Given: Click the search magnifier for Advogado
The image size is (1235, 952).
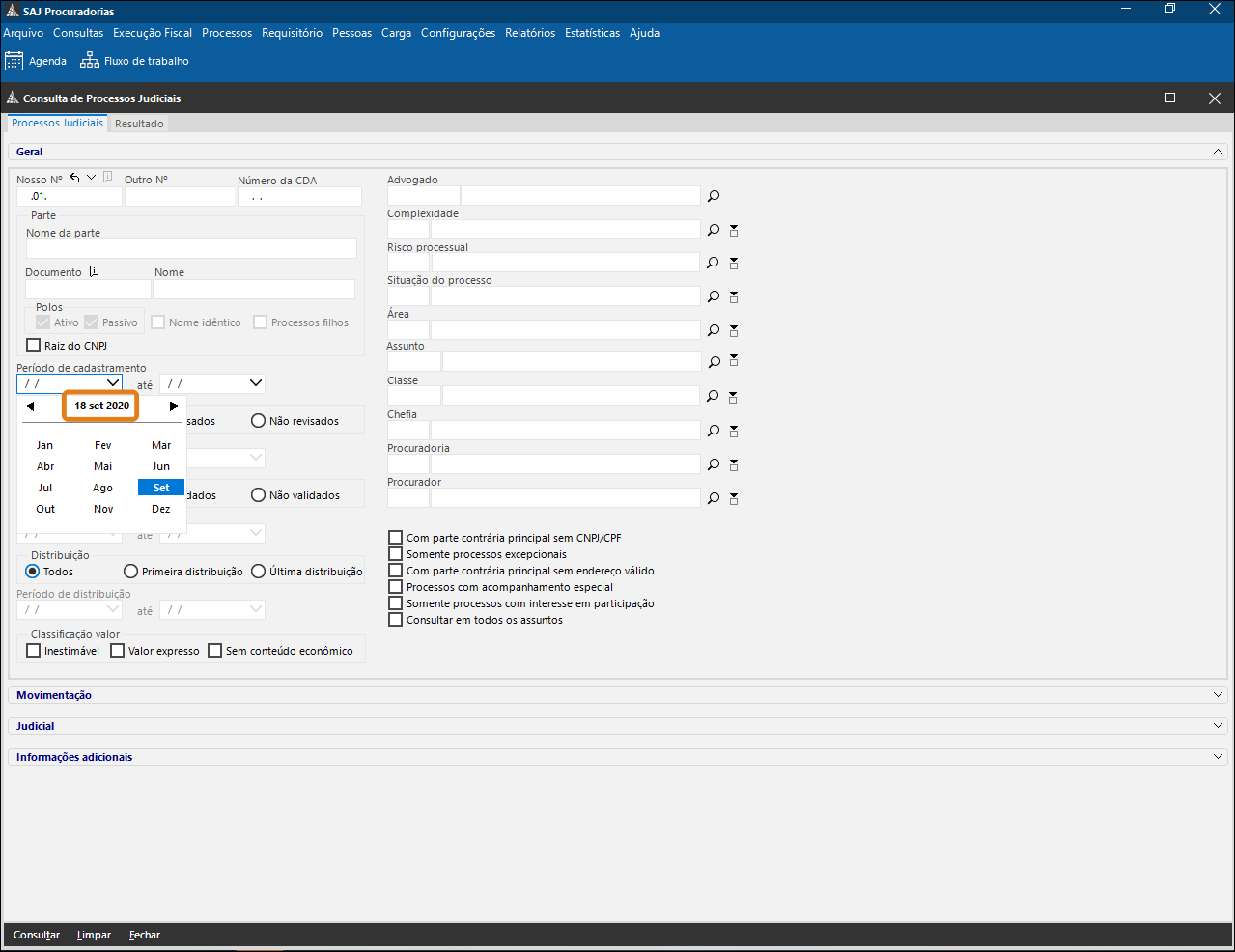Looking at the screenshot, I should click(x=714, y=196).
